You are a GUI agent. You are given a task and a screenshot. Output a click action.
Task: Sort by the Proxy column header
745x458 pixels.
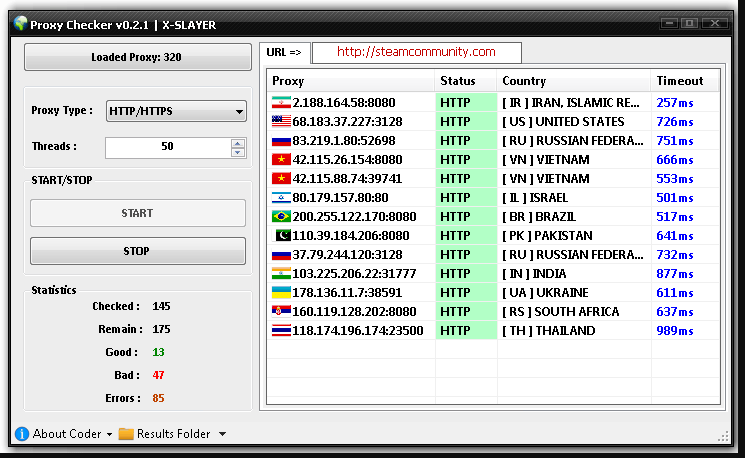pos(351,81)
